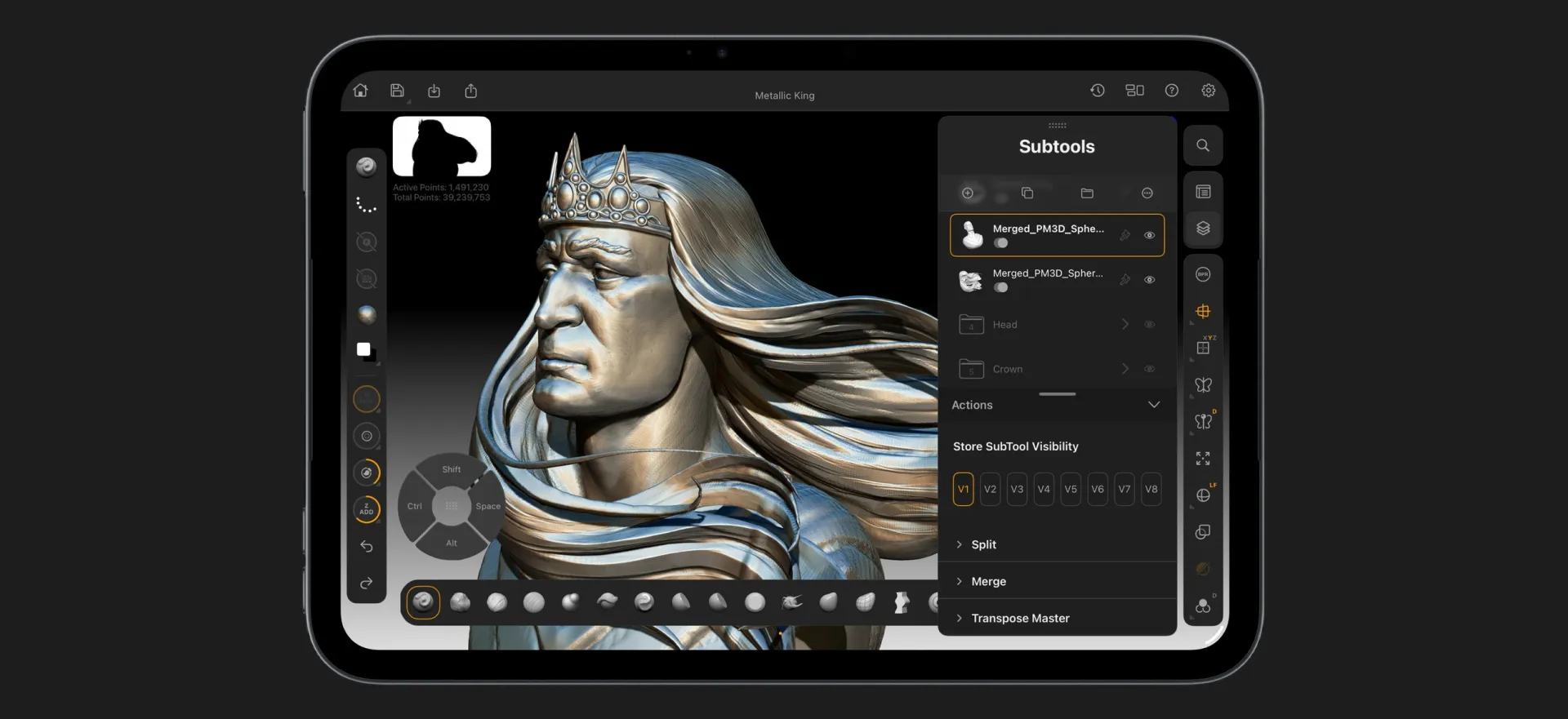Expand the Crown folder chevron
1568x719 pixels.
[x=1125, y=369]
